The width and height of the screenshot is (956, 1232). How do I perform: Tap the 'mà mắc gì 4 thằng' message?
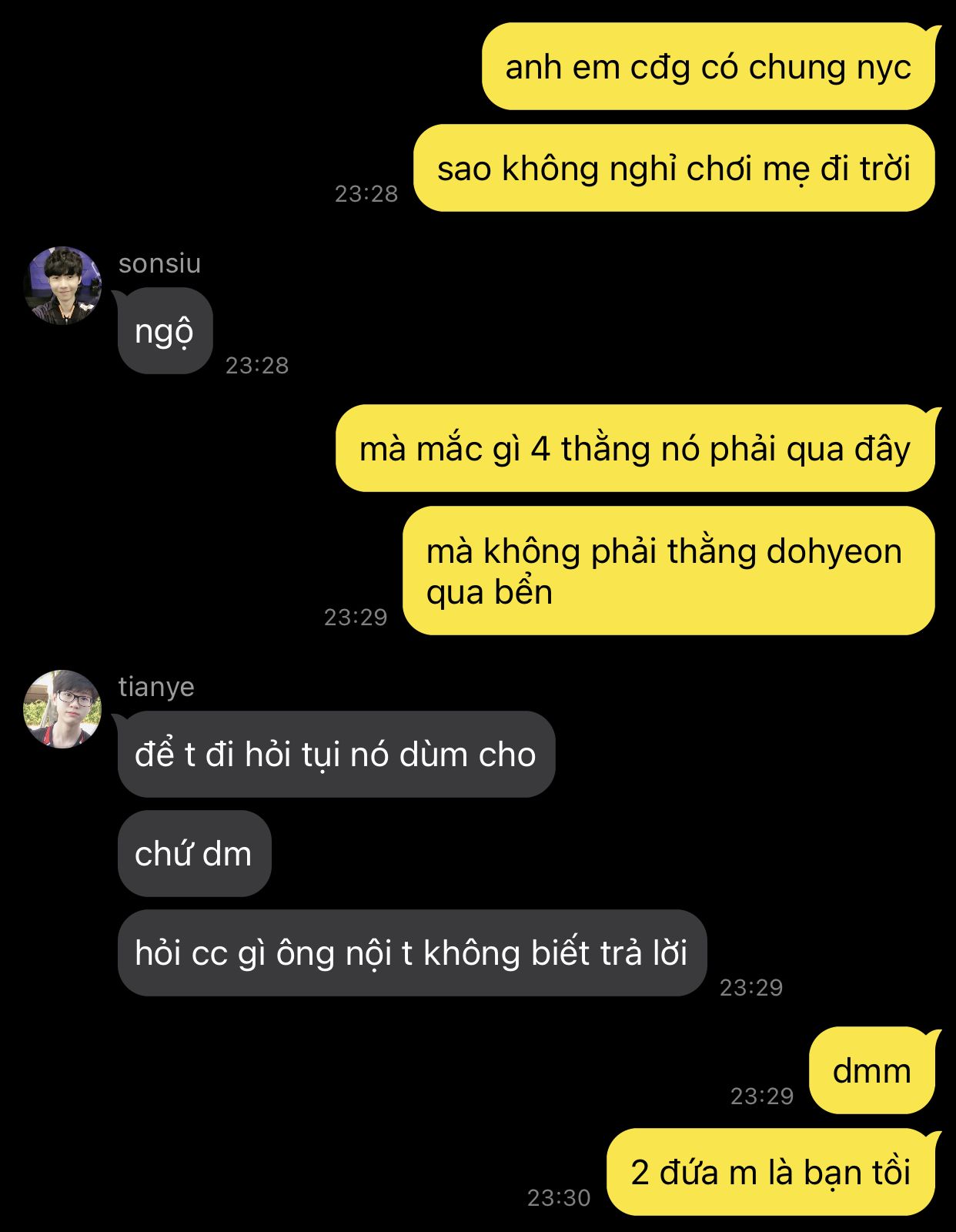coord(635,448)
